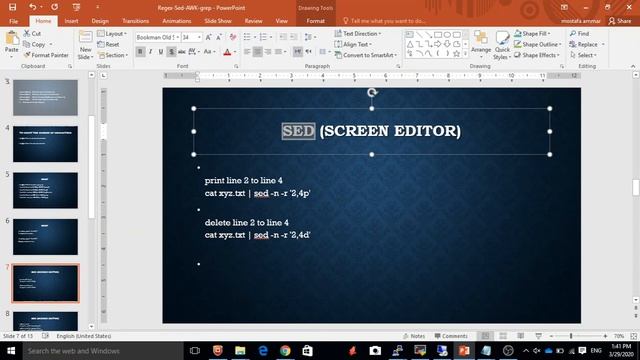Toggle italic formatting
Viewport: 640px width, 360px height.
[151, 52]
